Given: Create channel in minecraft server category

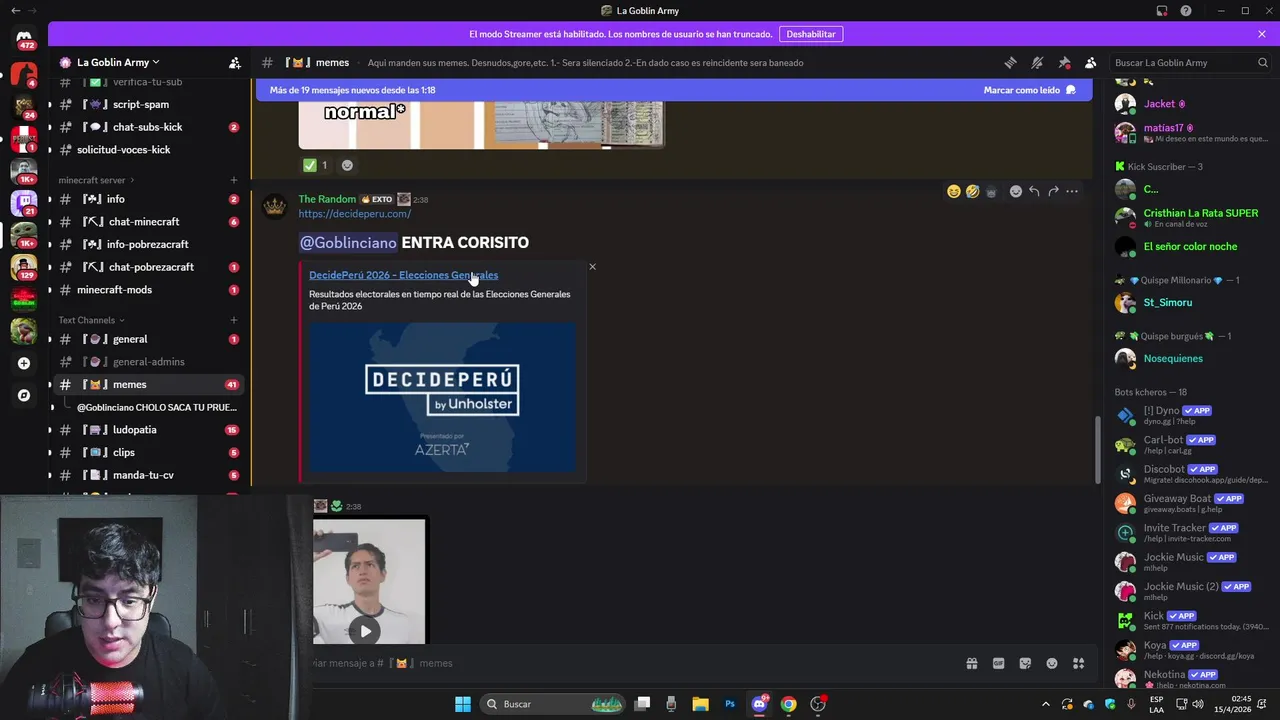Looking at the screenshot, I should point(234,180).
